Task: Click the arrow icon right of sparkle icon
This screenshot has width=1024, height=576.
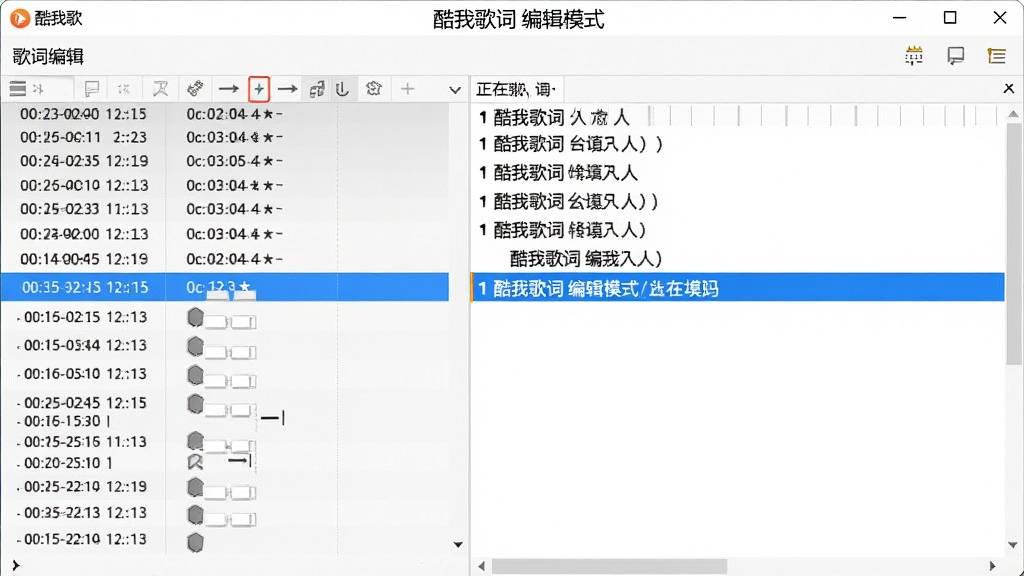Action: (x=287, y=89)
